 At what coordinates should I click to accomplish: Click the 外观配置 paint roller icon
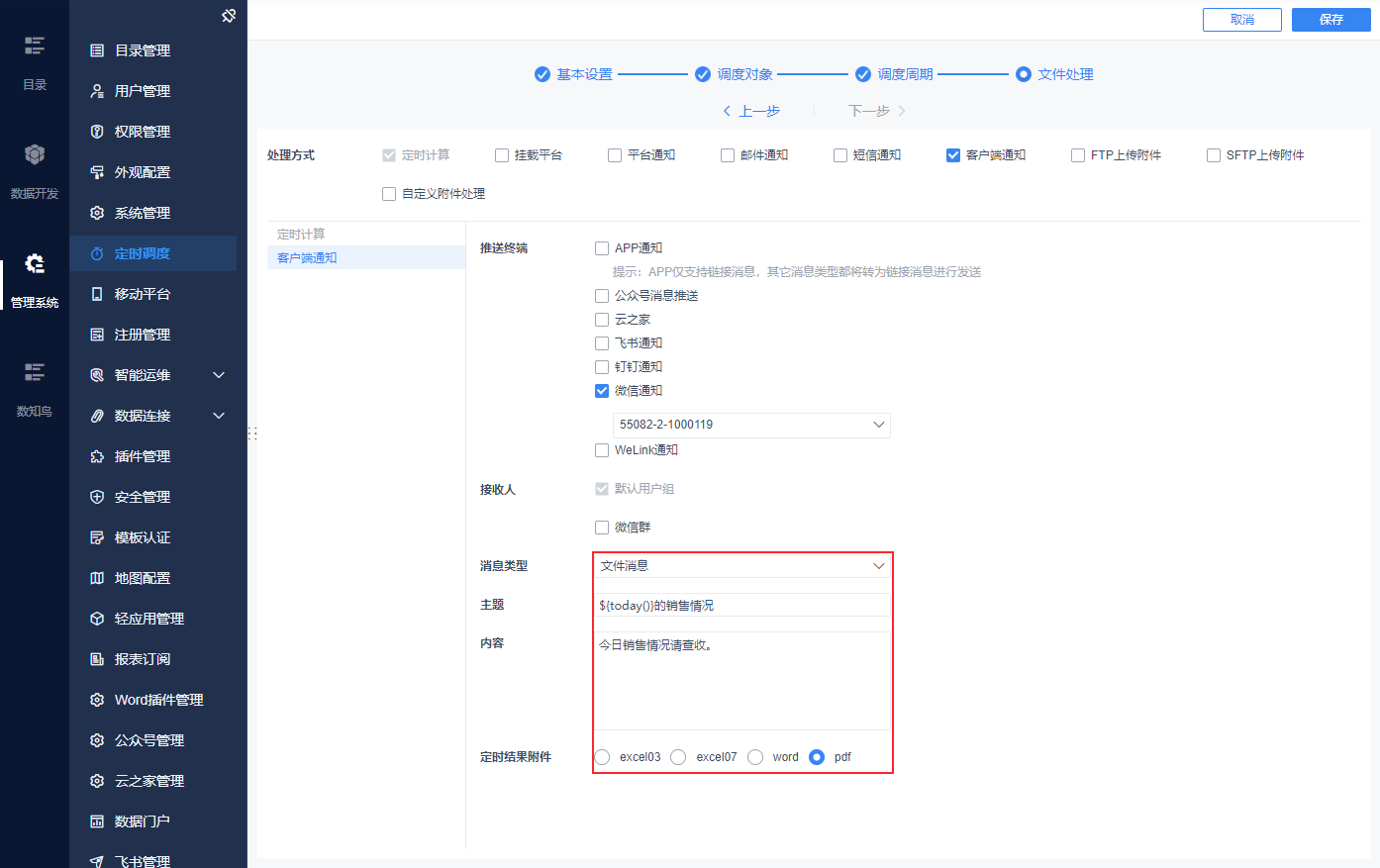(x=97, y=172)
